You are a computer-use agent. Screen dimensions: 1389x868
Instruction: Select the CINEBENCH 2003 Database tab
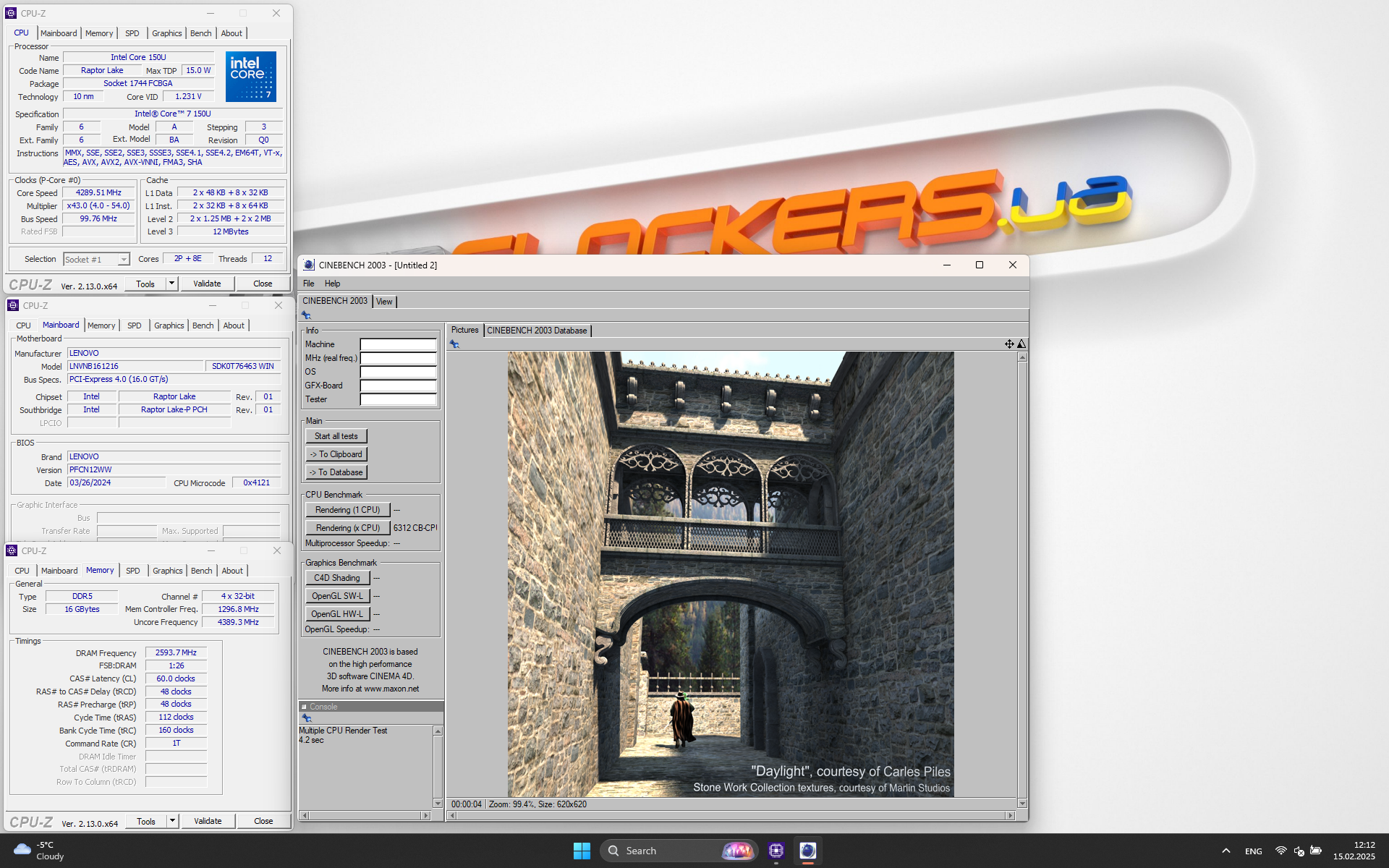tap(537, 331)
